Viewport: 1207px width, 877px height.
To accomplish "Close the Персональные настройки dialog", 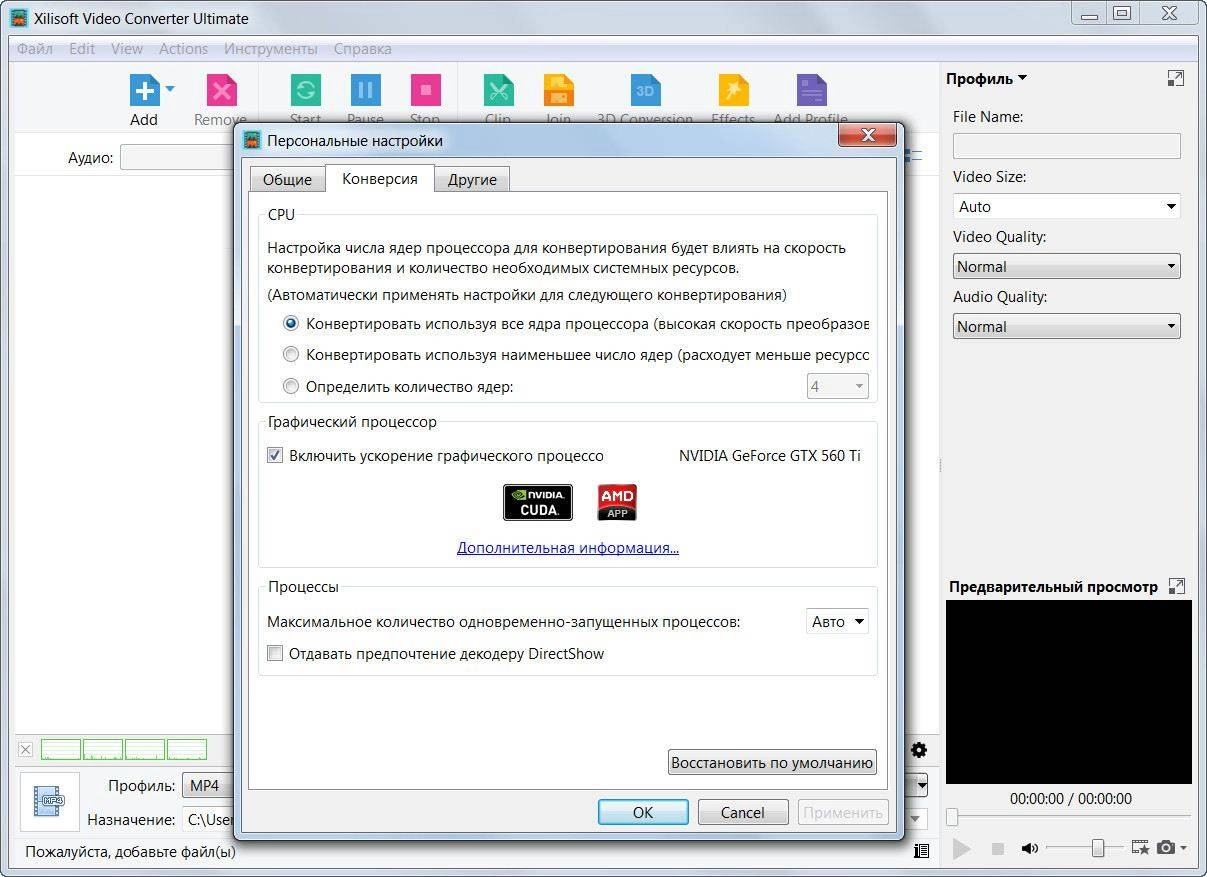I will (866, 136).
